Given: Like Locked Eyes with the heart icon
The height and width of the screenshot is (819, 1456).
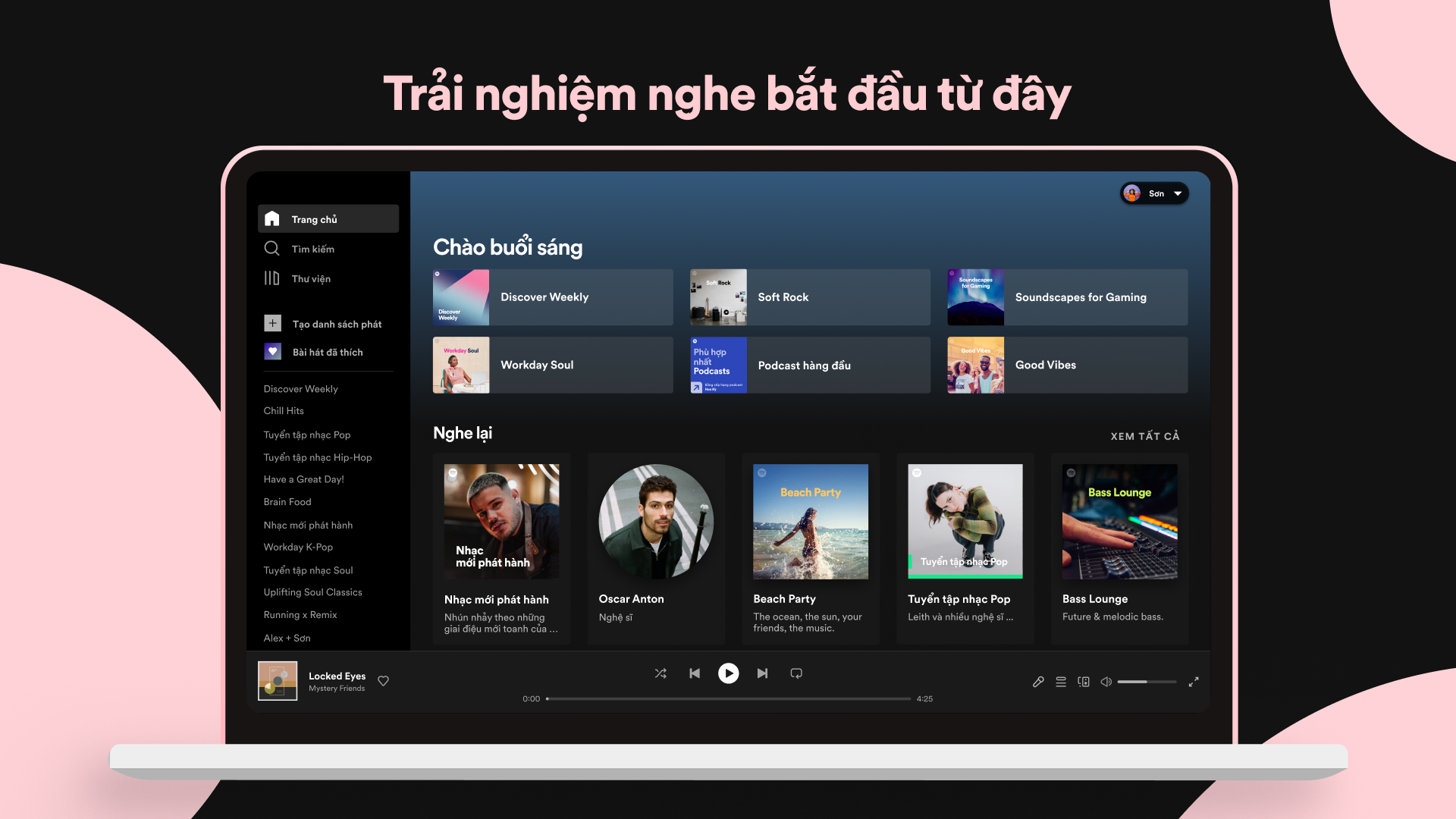Looking at the screenshot, I should tap(383, 681).
